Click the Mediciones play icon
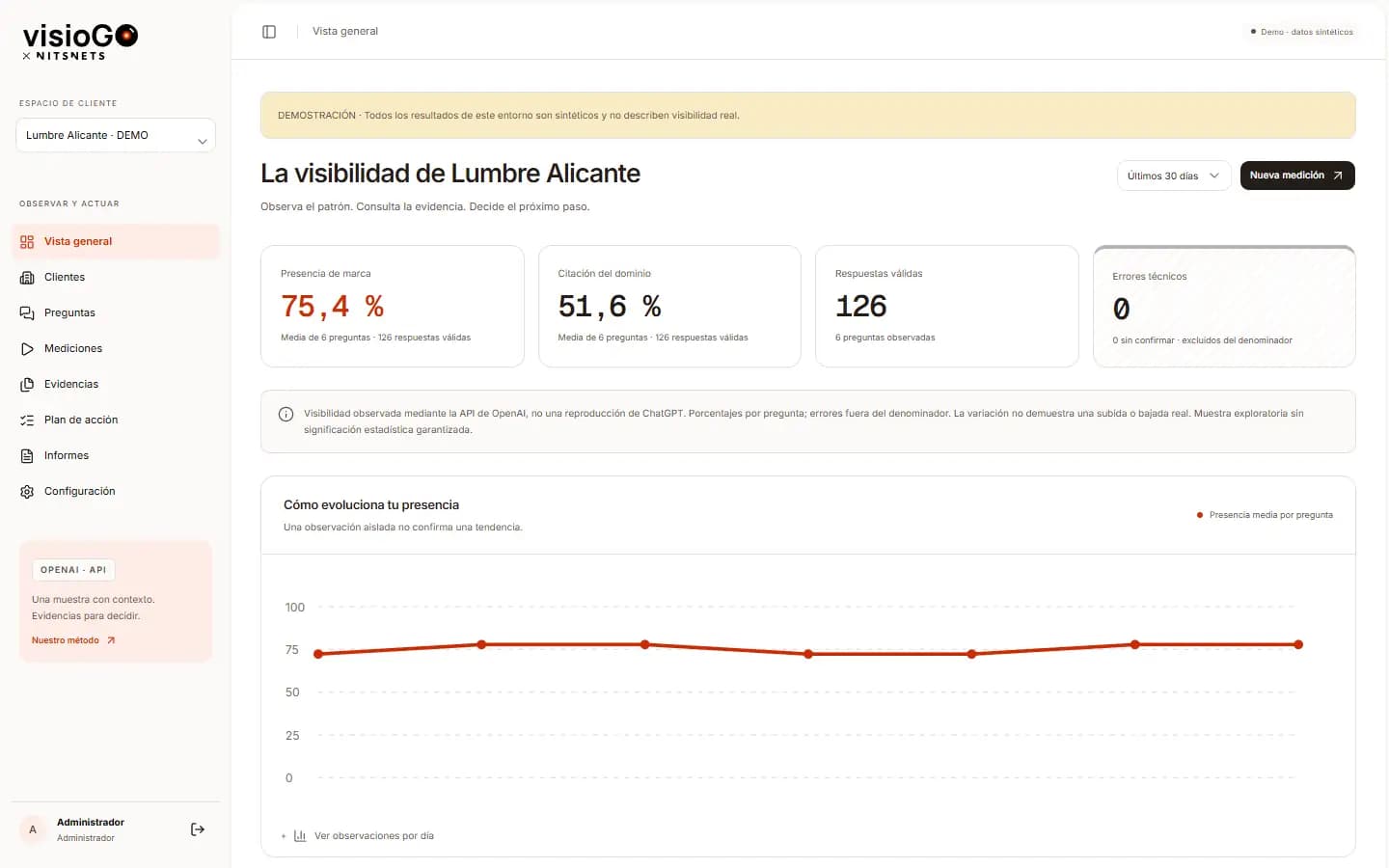This screenshot has width=1389, height=868. click(27, 349)
